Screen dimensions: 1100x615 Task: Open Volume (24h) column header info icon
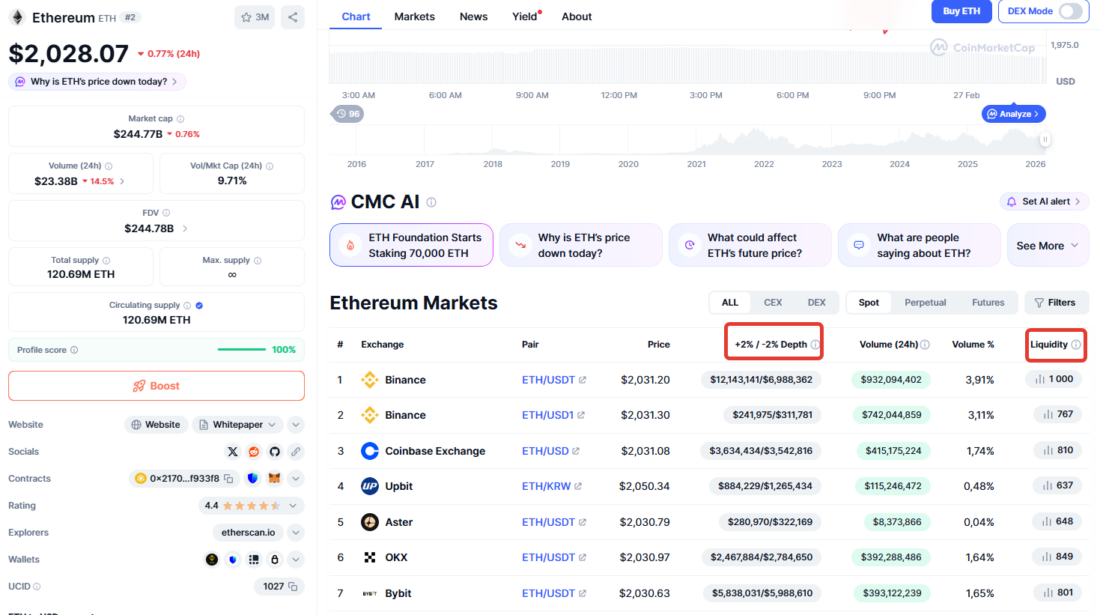pos(925,344)
